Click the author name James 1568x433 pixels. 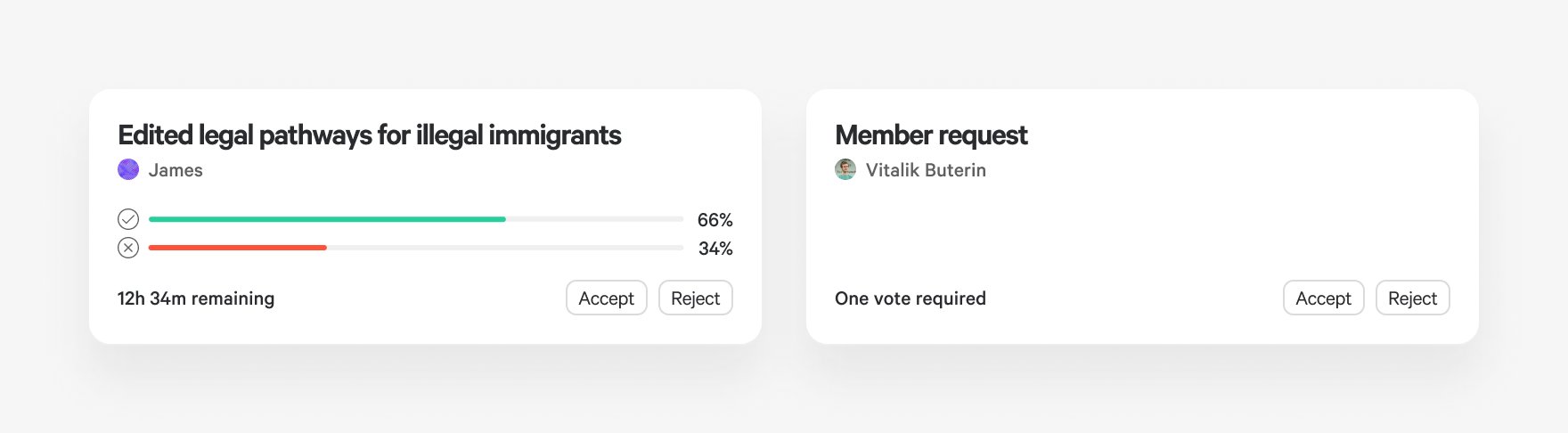coord(176,170)
